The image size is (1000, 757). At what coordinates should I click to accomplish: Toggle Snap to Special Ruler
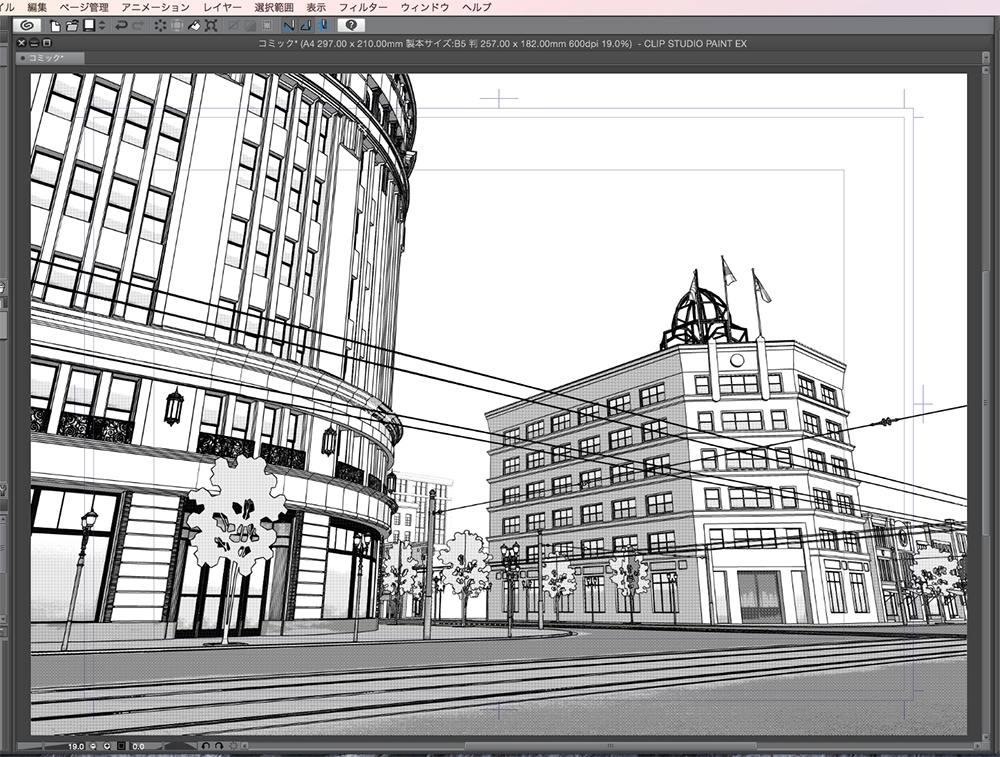(x=306, y=25)
